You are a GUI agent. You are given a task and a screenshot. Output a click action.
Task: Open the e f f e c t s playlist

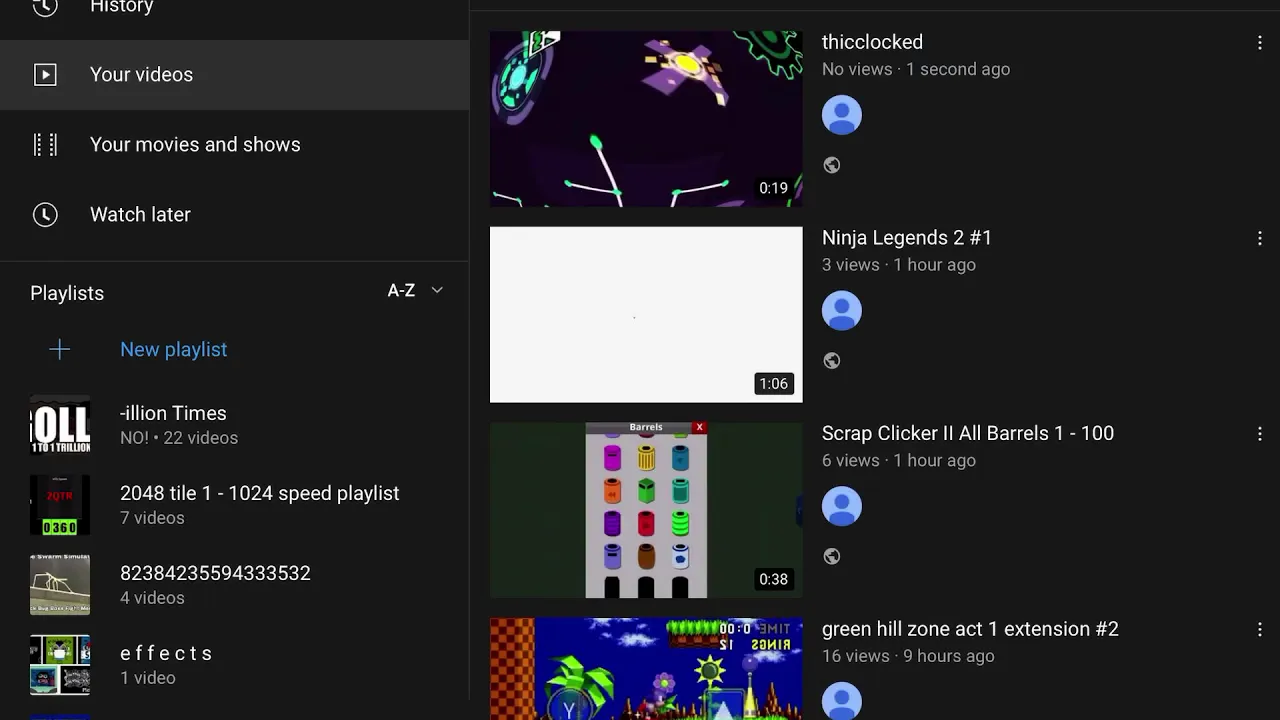(166, 653)
